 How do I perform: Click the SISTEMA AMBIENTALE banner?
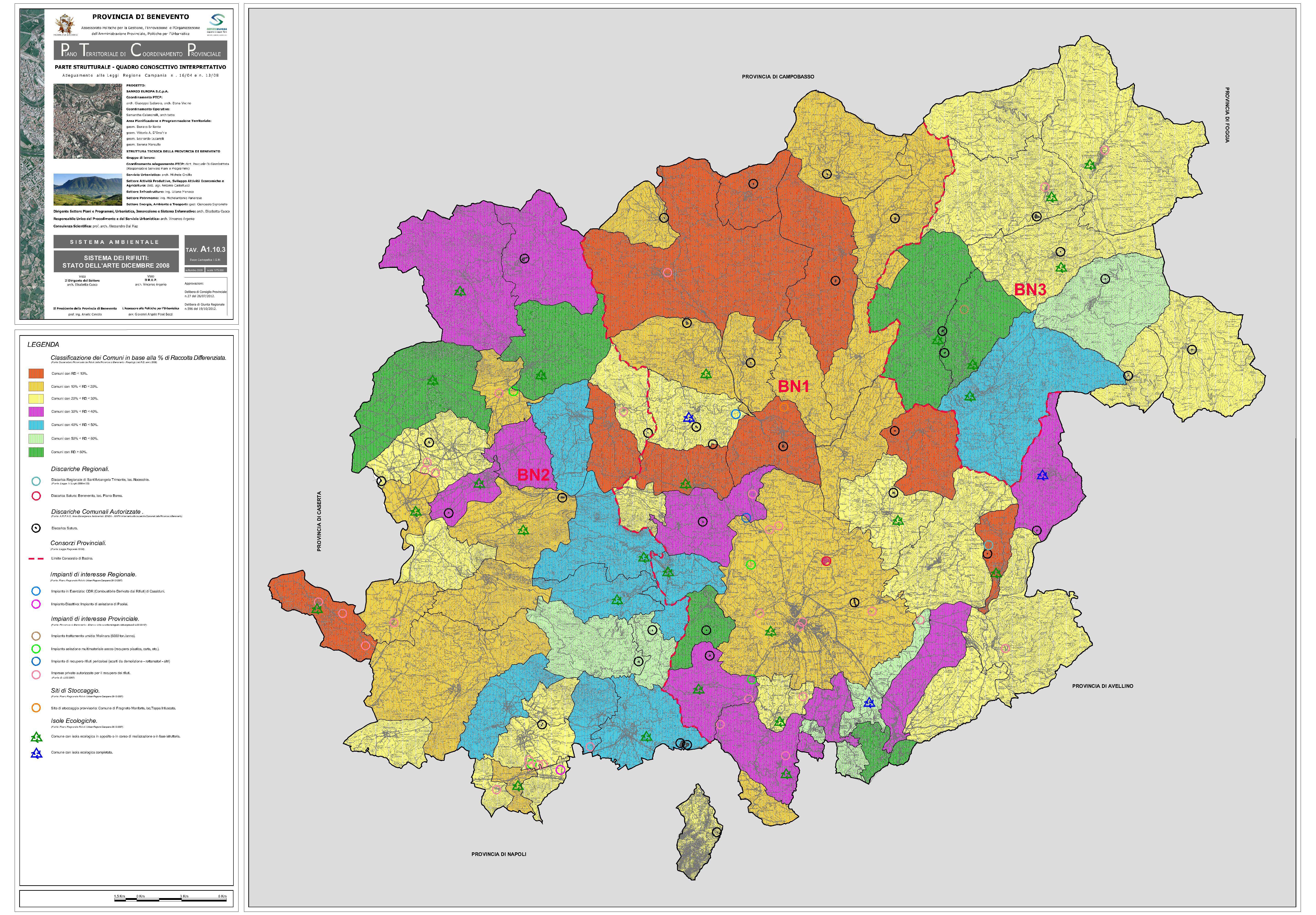(116, 242)
